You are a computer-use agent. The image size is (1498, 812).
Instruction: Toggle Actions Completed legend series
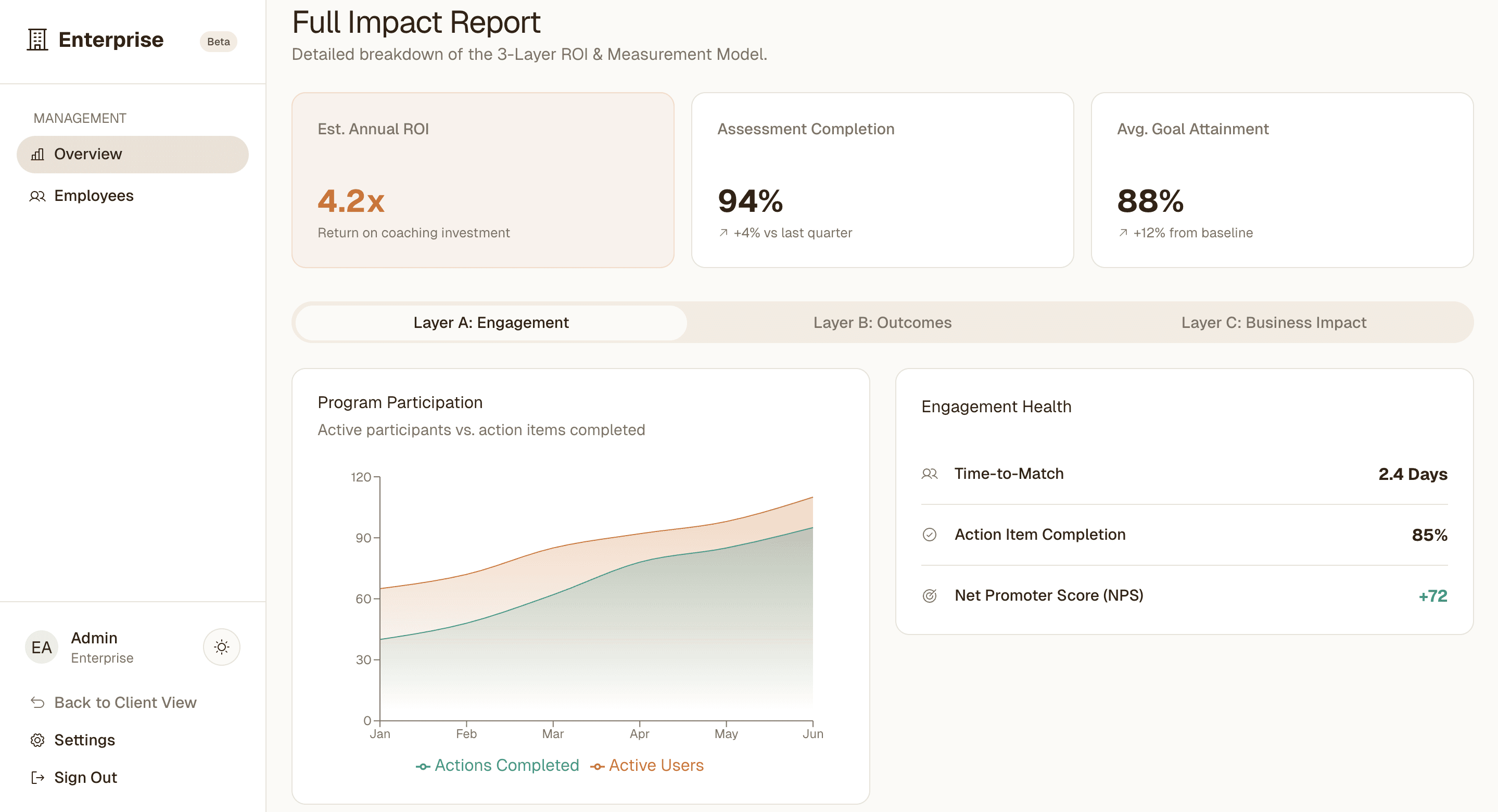click(498, 766)
